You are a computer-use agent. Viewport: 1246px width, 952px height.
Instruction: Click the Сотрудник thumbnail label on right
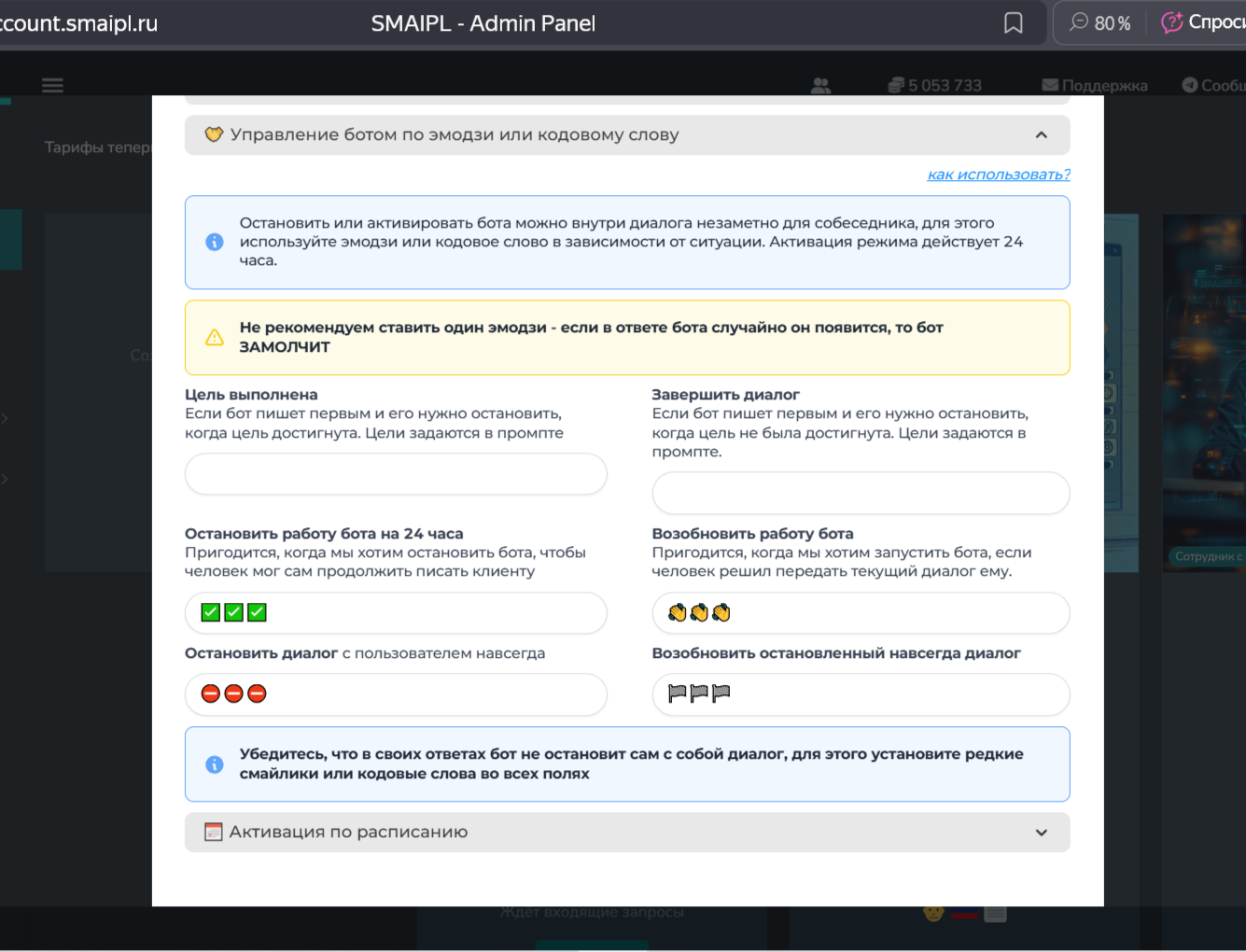click(x=1208, y=556)
